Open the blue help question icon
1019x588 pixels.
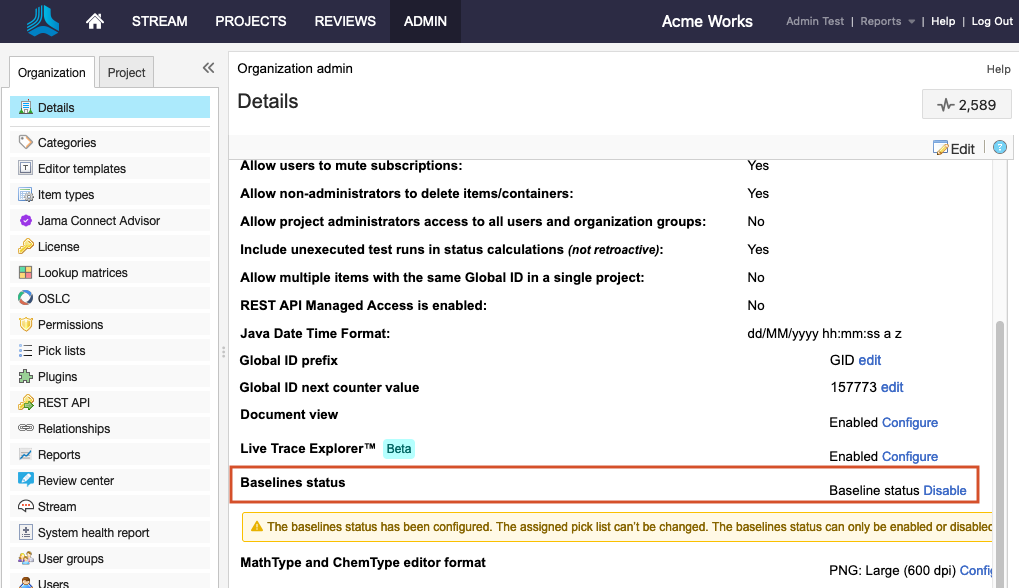pos(1000,147)
